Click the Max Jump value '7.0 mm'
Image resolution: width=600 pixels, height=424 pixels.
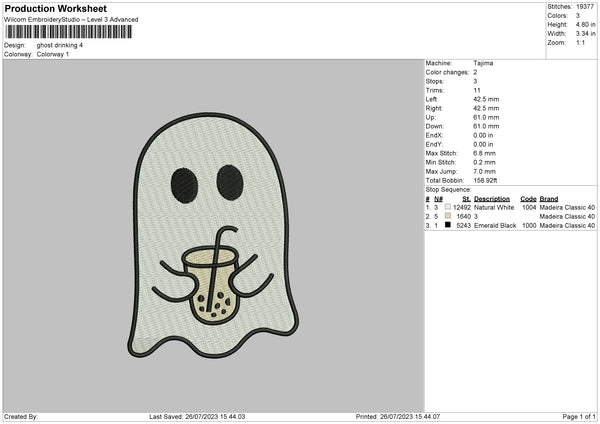click(484, 171)
